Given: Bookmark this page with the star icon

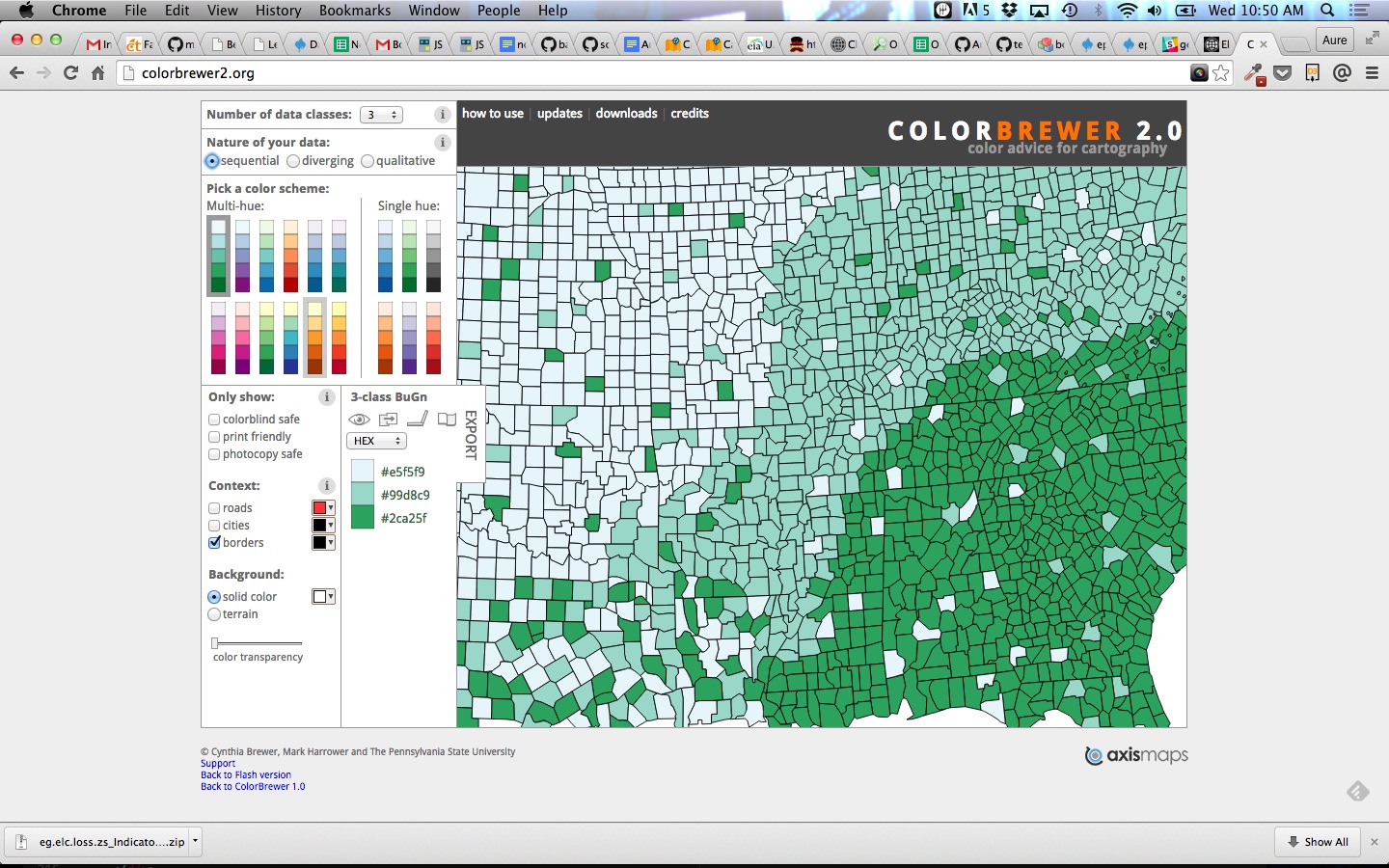Looking at the screenshot, I should point(1221,73).
